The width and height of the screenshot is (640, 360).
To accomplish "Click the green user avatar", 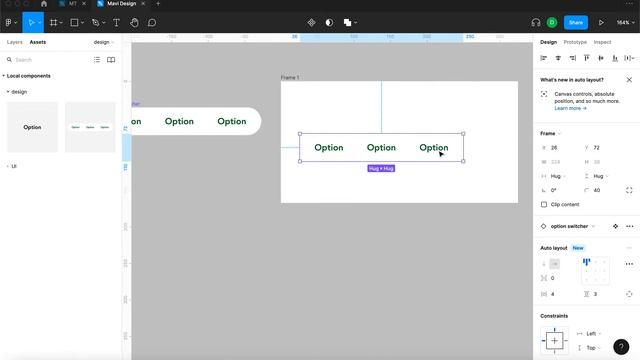I will 552,23.
